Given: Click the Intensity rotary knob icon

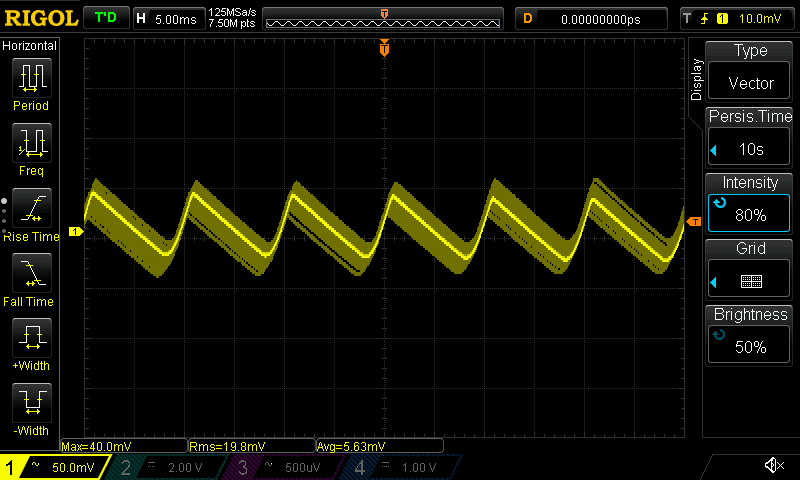Looking at the screenshot, I should point(720,203).
